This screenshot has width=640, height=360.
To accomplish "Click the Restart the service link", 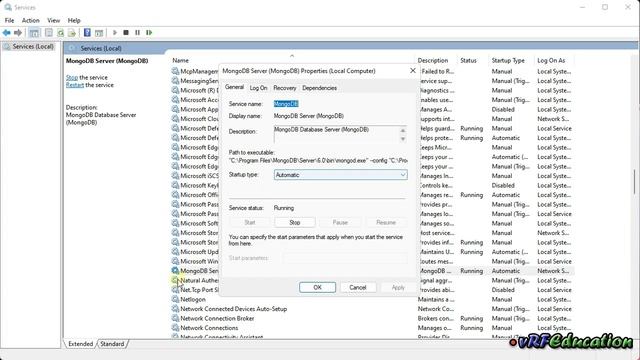I will tap(75, 85).
